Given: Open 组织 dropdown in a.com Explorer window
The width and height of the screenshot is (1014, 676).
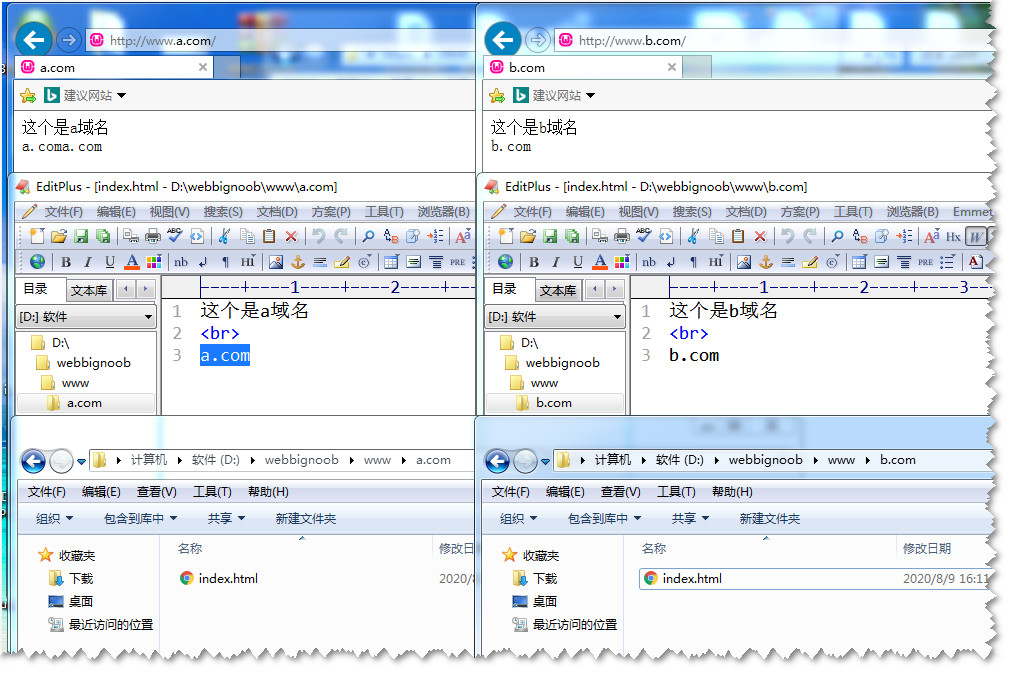Looking at the screenshot, I should (x=54, y=519).
